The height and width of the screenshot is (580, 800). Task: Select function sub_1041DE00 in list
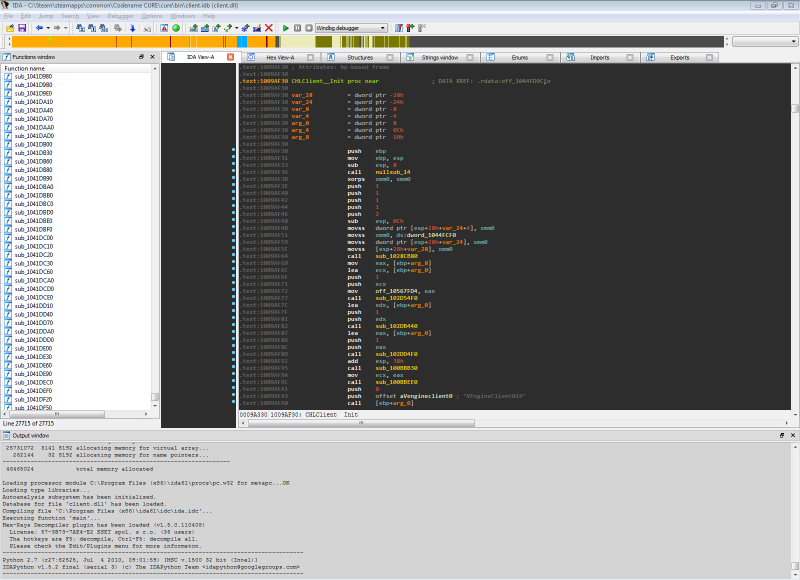pyautogui.click(x=33, y=348)
